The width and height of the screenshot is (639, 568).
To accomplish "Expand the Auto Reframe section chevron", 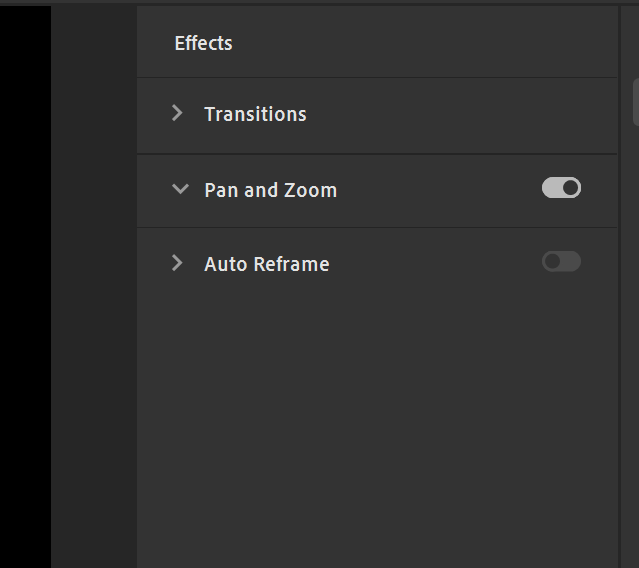I will coord(178,263).
